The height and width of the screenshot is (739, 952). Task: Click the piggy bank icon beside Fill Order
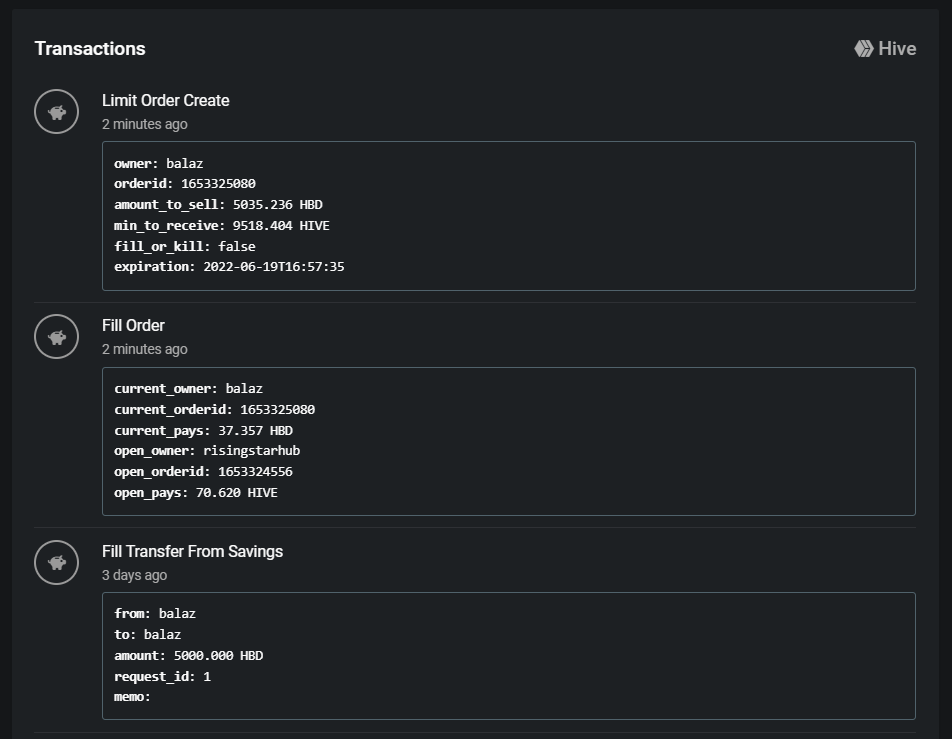(x=56, y=337)
